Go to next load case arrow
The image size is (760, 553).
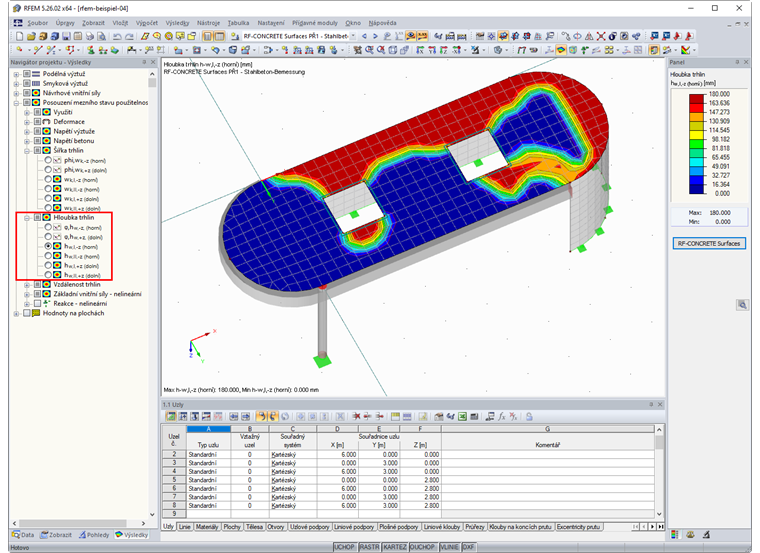(x=375, y=36)
